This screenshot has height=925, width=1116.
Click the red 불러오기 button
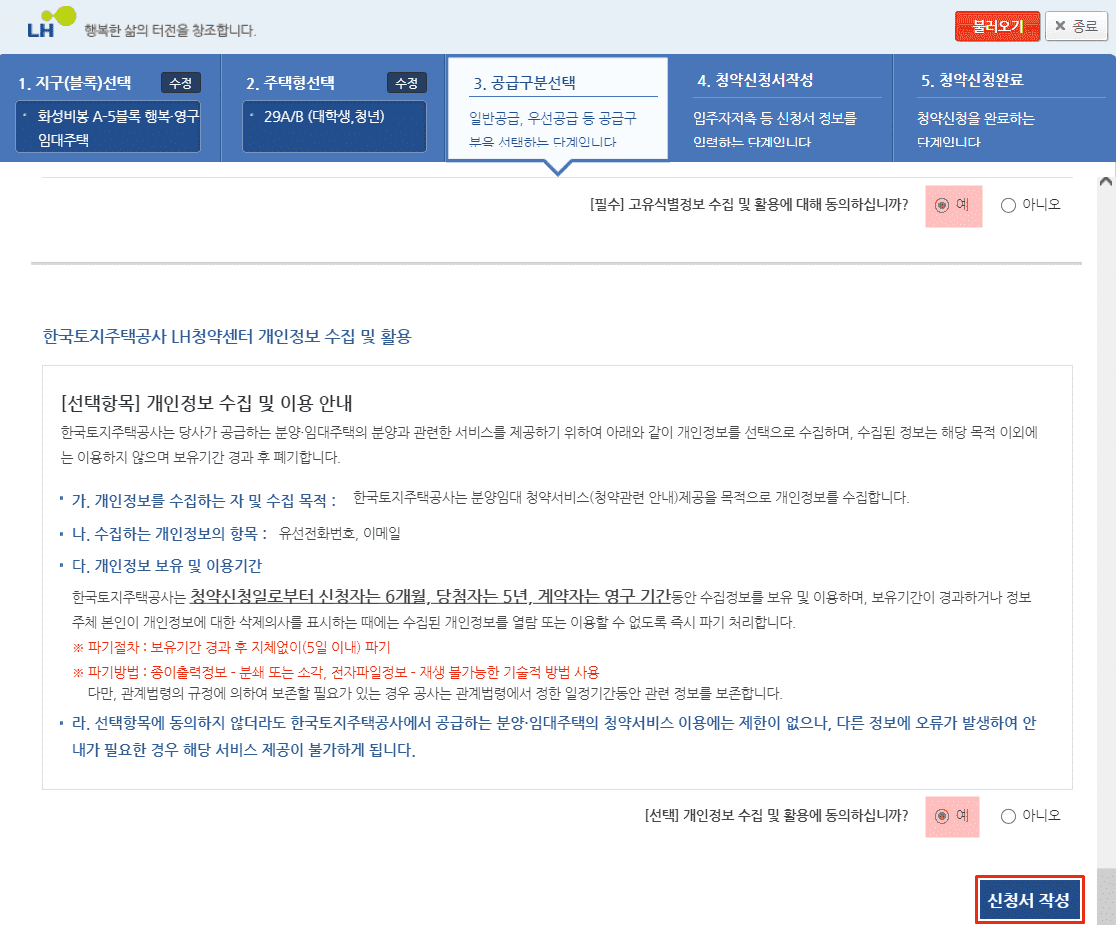[x=997, y=26]
